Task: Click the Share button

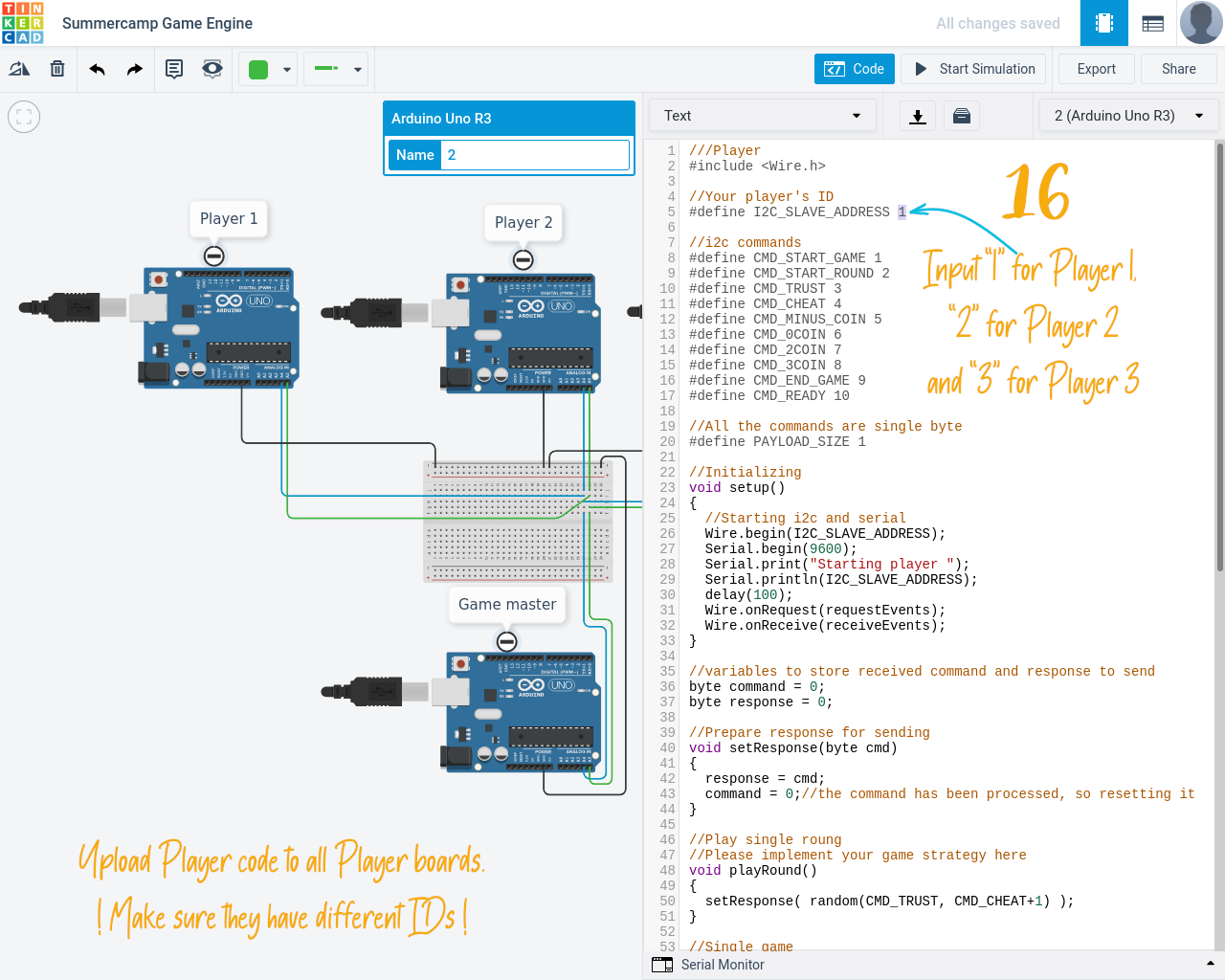Action: coord(1179,69)
